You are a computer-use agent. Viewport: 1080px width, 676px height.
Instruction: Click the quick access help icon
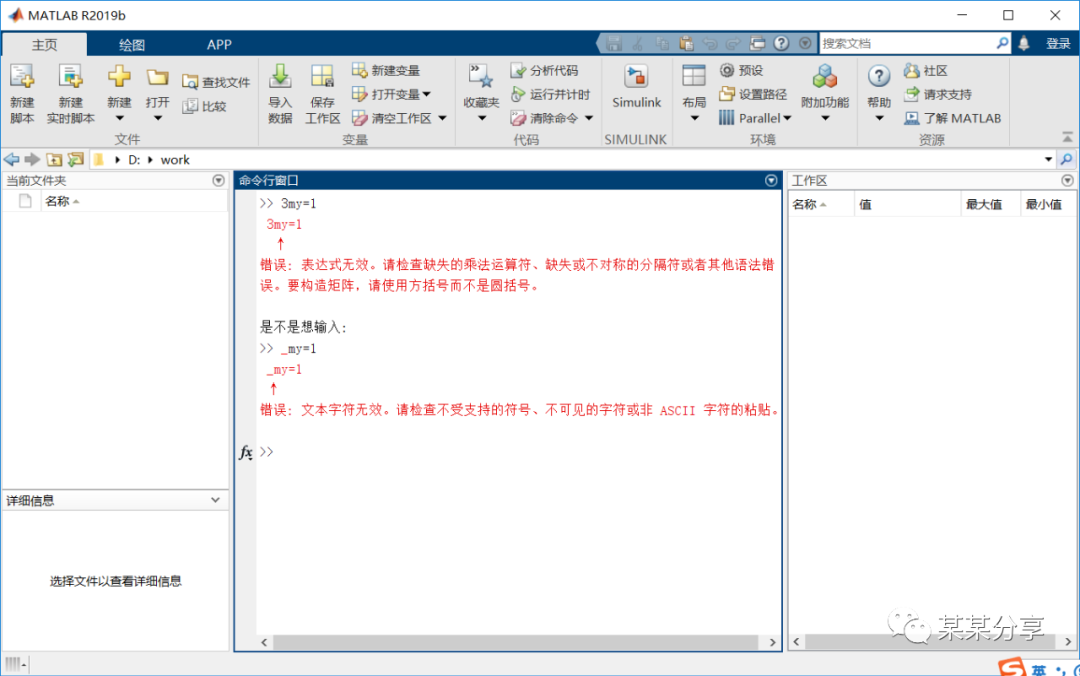tap(780, 43)
